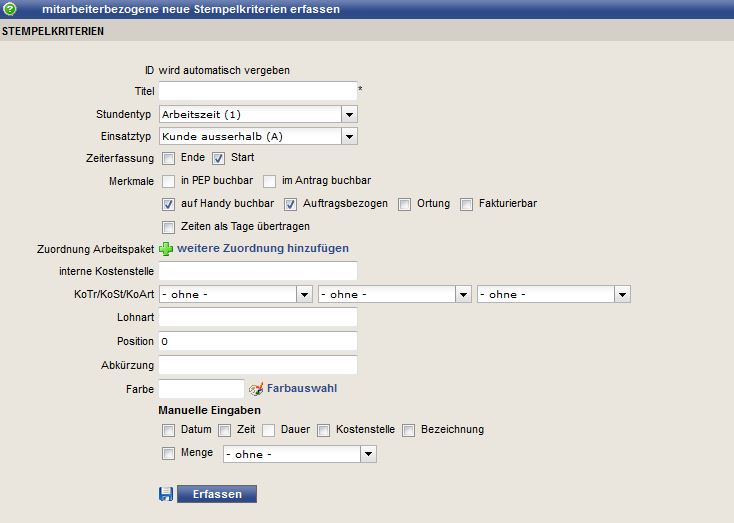Open the Menge ohne dropdown
The height and width of the screenshot is (523, 734).
tap(300, 454)
